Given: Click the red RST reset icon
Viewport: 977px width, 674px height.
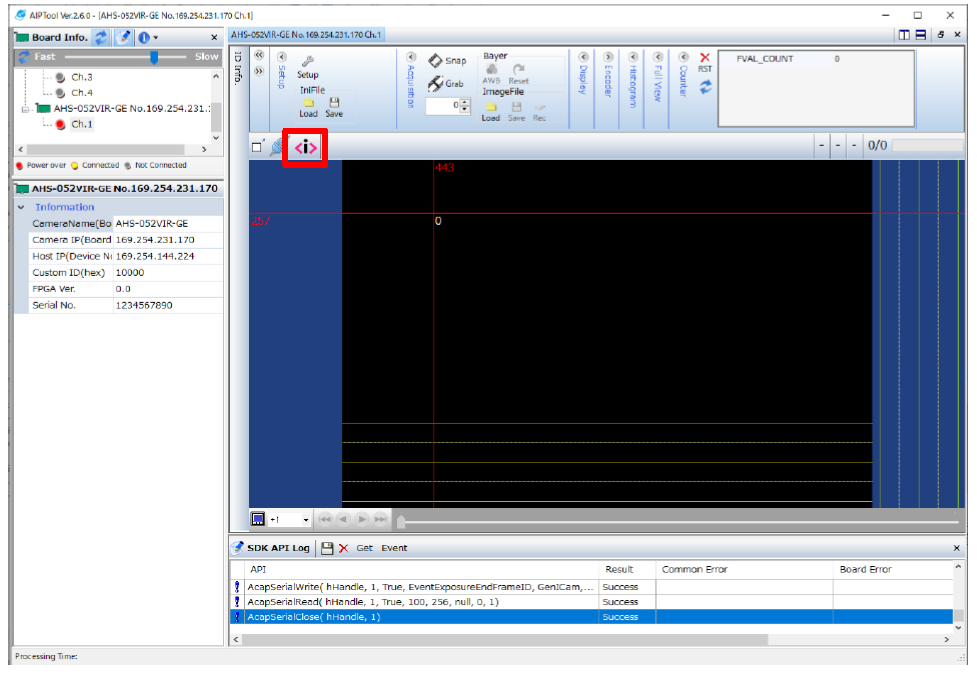Looking at the screenshot, I should 705,58.
